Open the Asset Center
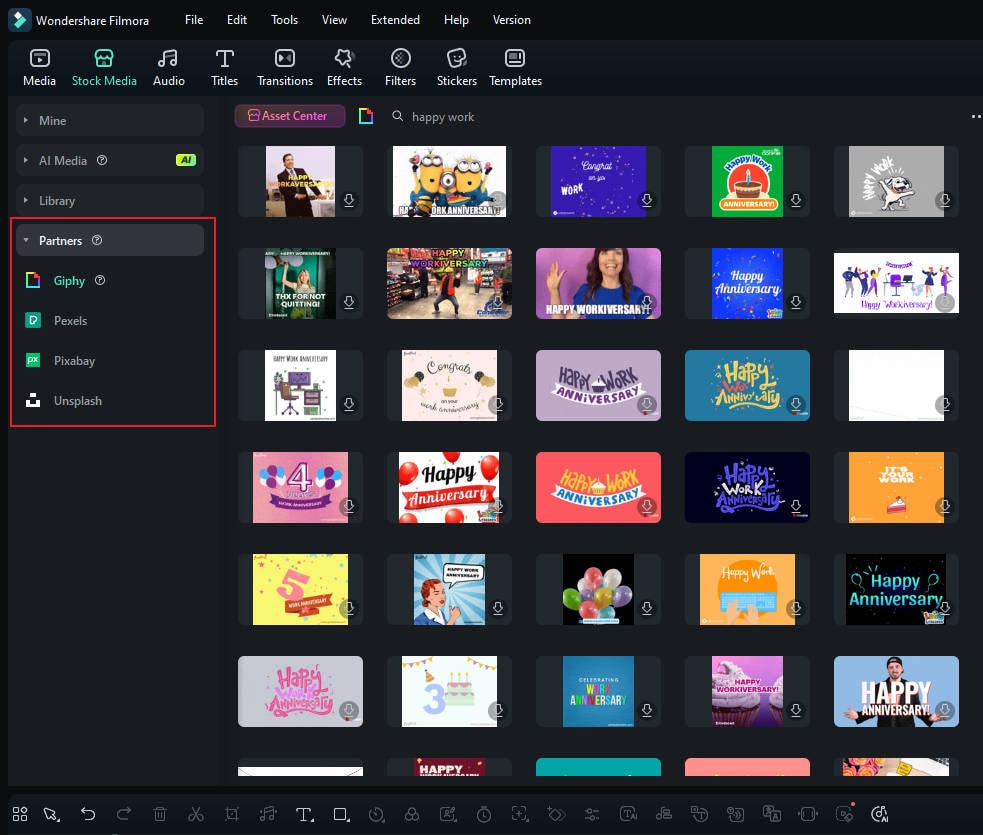 coord(289,115)
